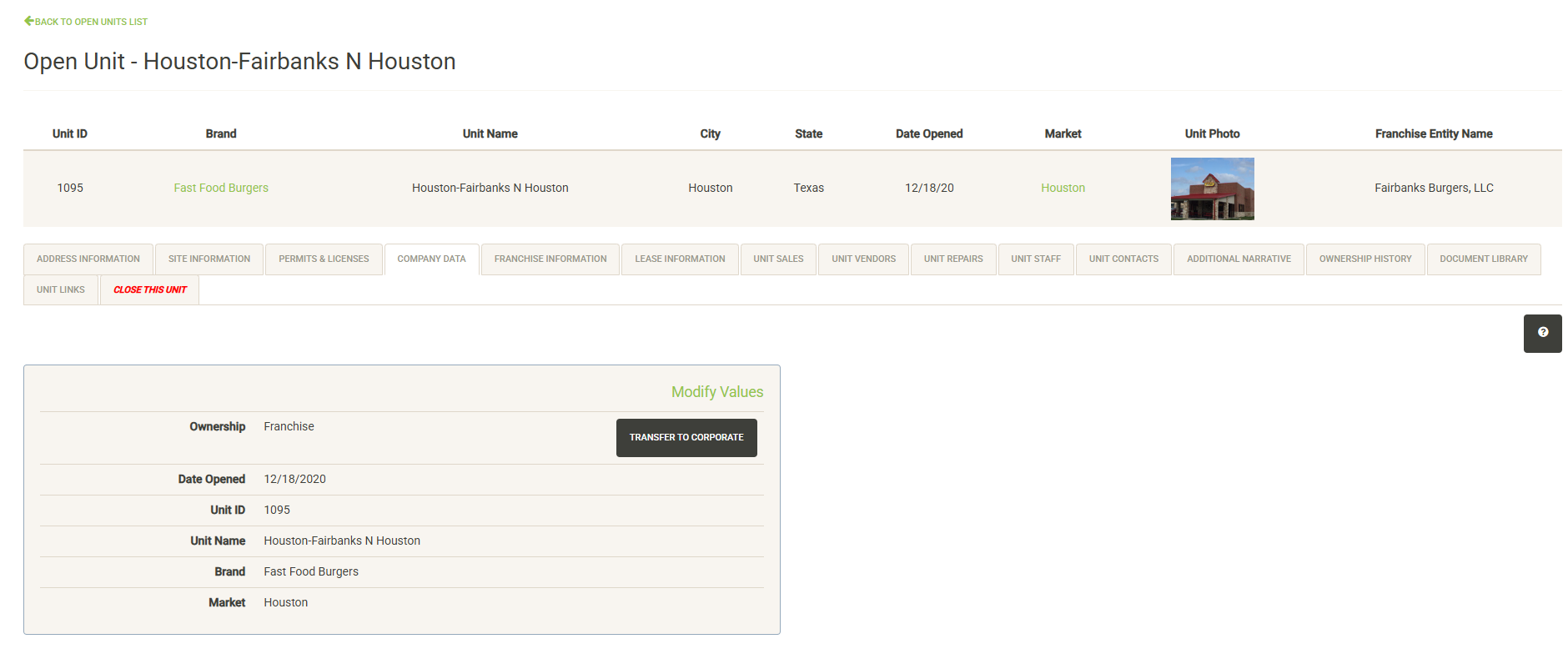Click the Houston market link in table

coord(1063,189)
